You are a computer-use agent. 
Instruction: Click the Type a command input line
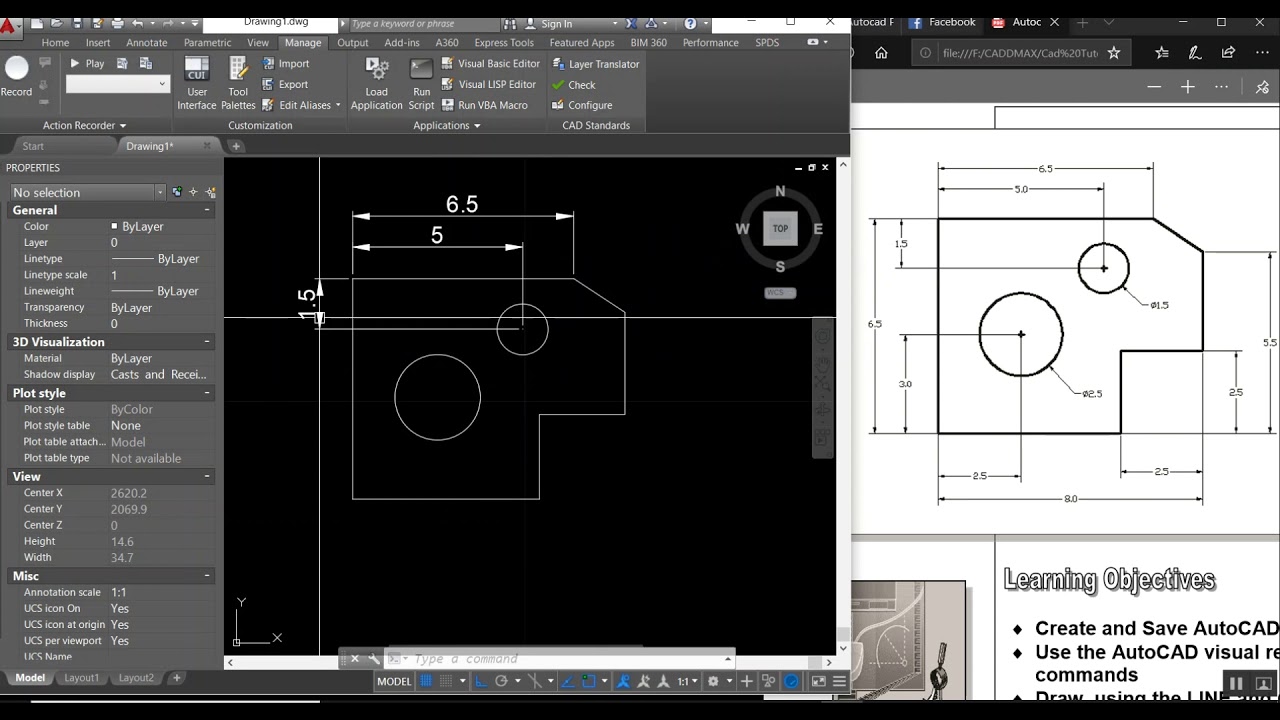[563, 659]
